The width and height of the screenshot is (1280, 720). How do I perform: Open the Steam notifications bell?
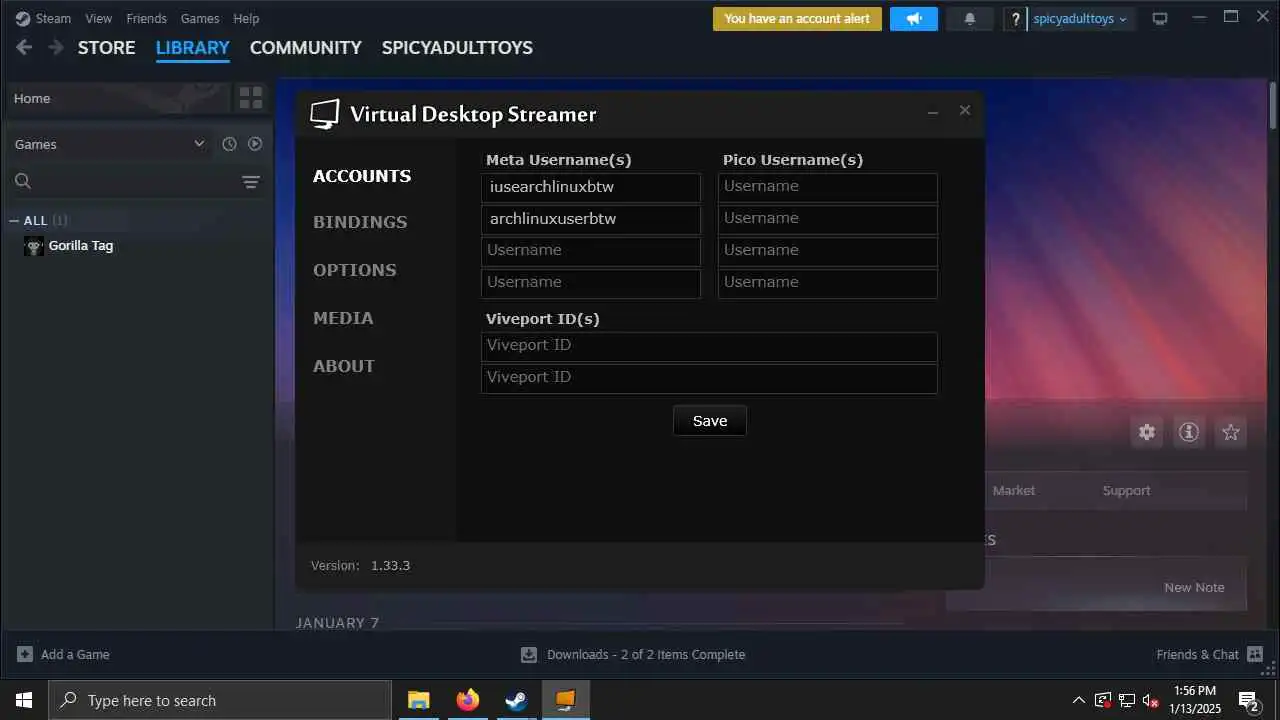click(969, 18)
